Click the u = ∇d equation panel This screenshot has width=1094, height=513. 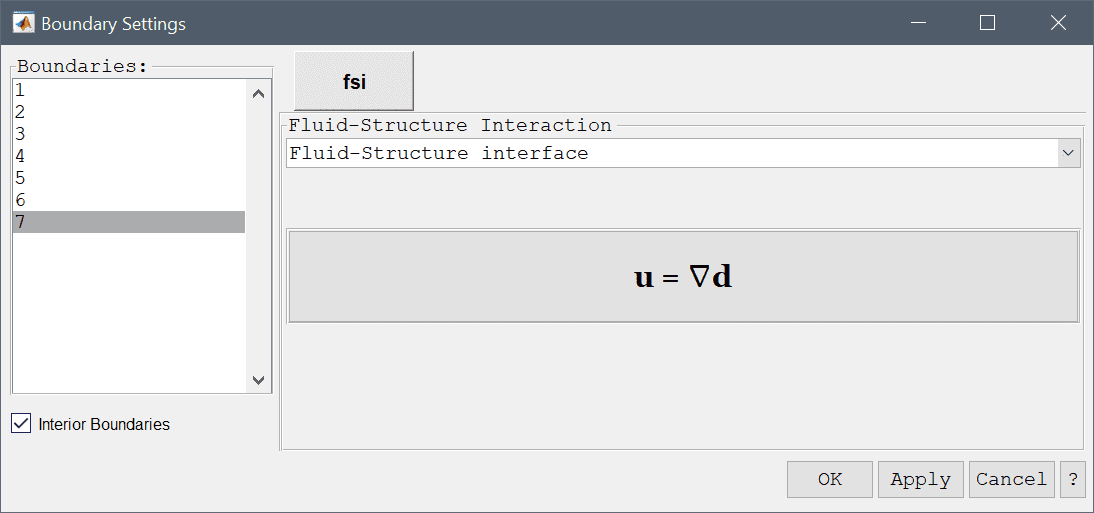pyautogui.click(x=683, y=277)
